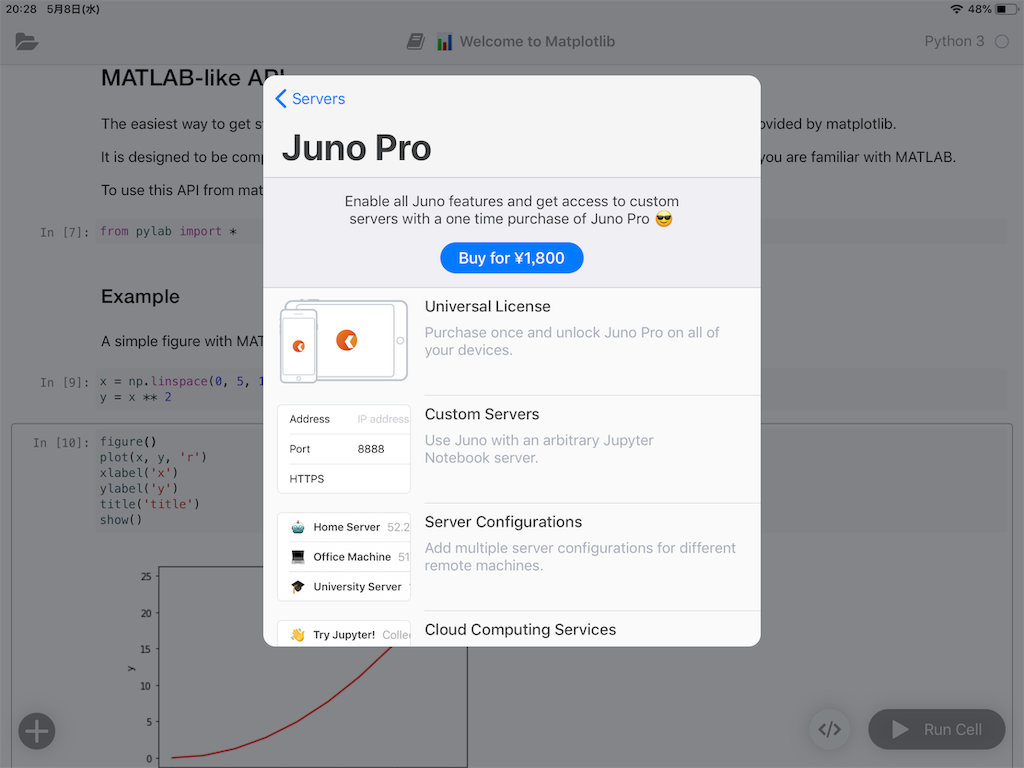1024x768 pixels.
Task: Tap the Example heading in notebook
Action: pos(140,296)
